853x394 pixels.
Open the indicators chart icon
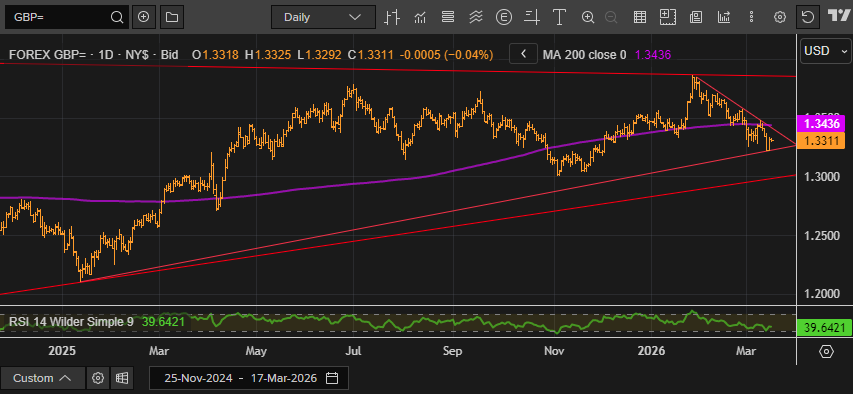click(420, 17)
